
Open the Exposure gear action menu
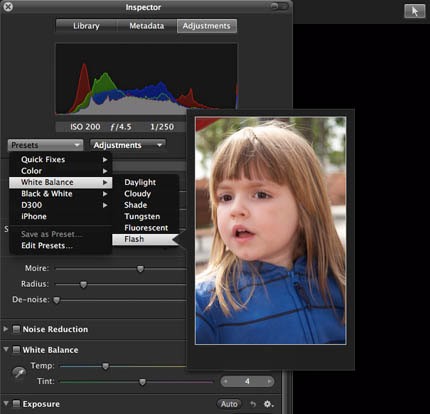tap(269, 404)
